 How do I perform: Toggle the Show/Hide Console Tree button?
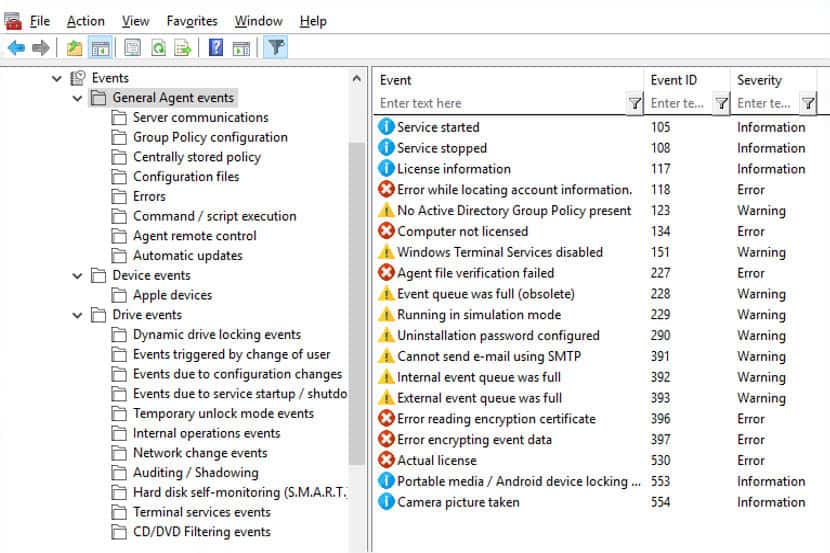[100, 48]
